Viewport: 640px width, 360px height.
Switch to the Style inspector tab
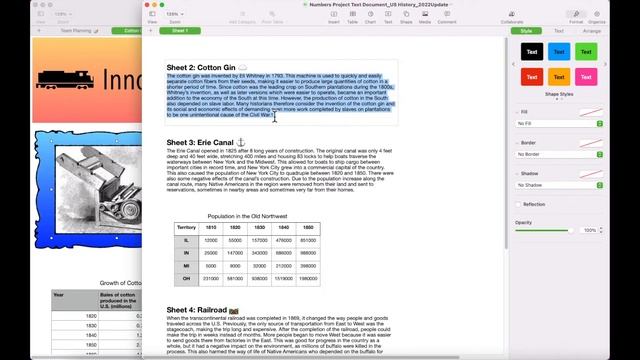(526, 31)
